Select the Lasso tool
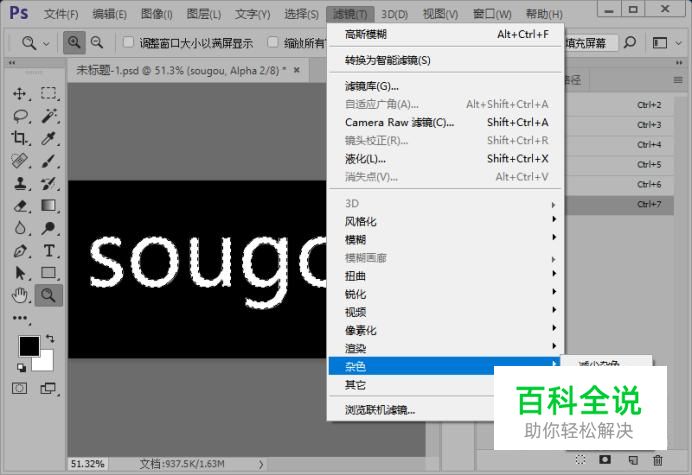 pyautogui.click(x=20, y=116)
